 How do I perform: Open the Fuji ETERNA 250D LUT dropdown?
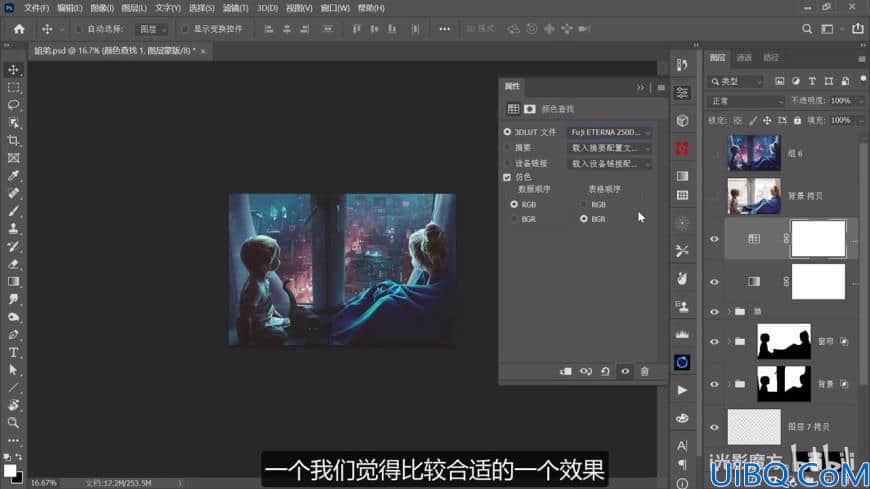coord(609,132)
